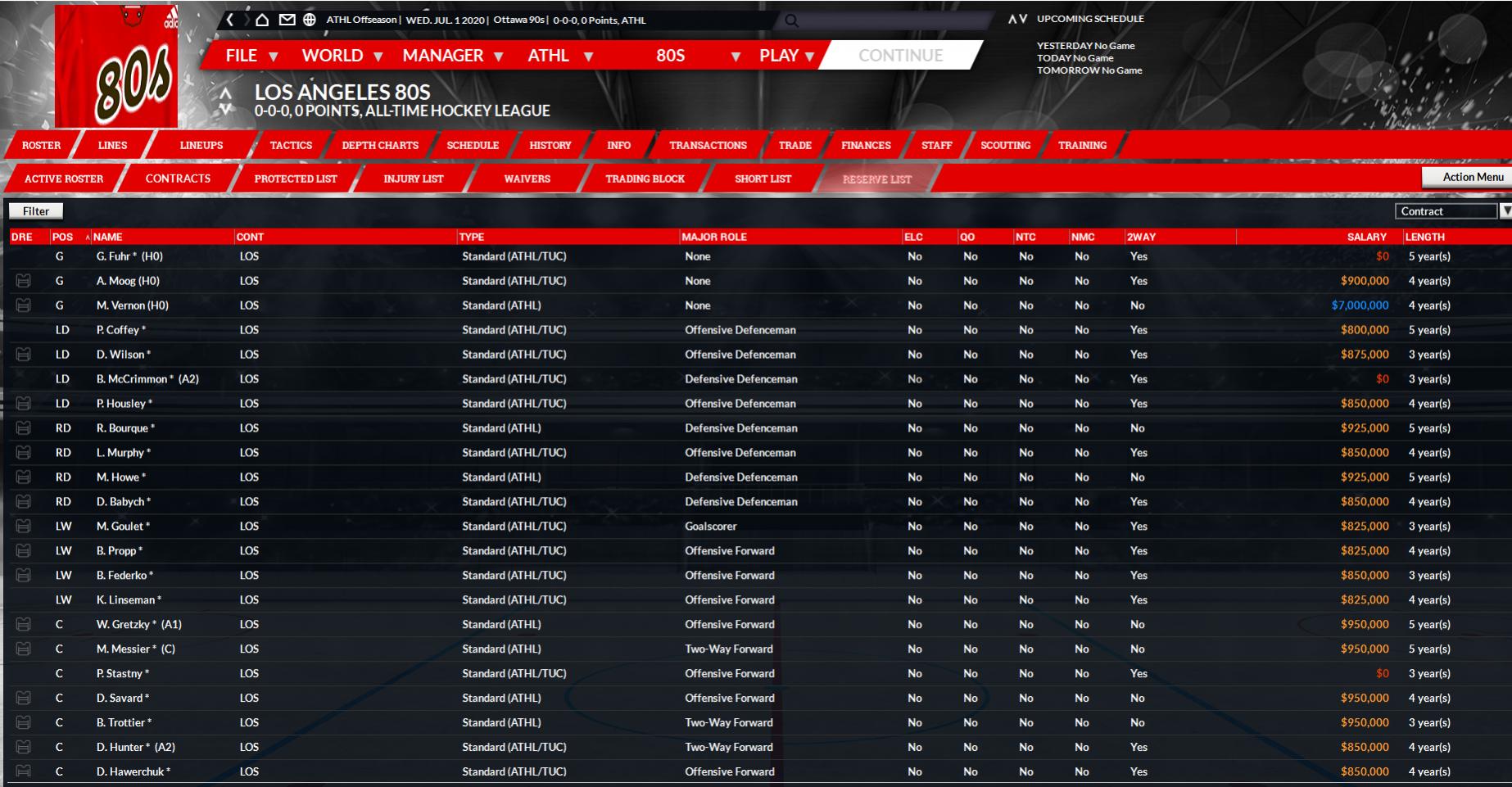
Task: Click the jersey icon next to D. Hawerchuk
Action: [23, 771]
